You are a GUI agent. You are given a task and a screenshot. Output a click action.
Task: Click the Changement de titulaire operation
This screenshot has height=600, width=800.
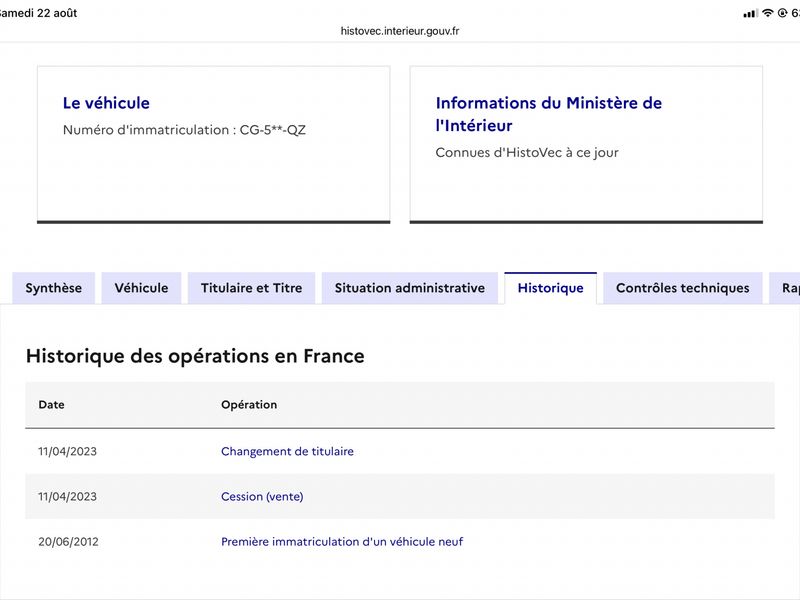pyautogui.click(x=287, y=452)
